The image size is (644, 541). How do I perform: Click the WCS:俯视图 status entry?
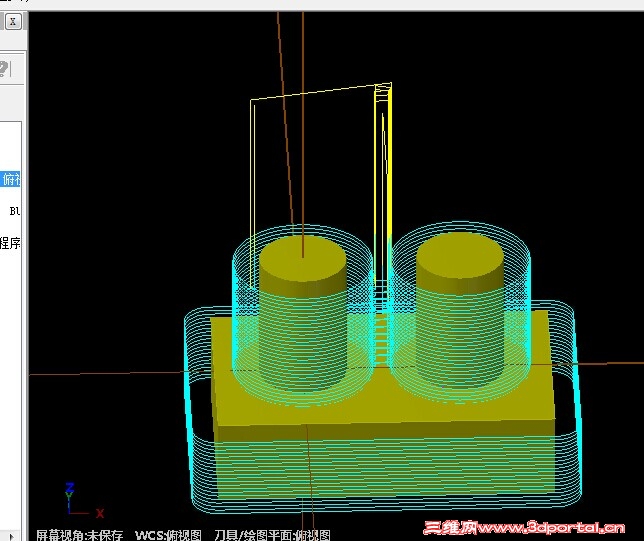[168, 535]
